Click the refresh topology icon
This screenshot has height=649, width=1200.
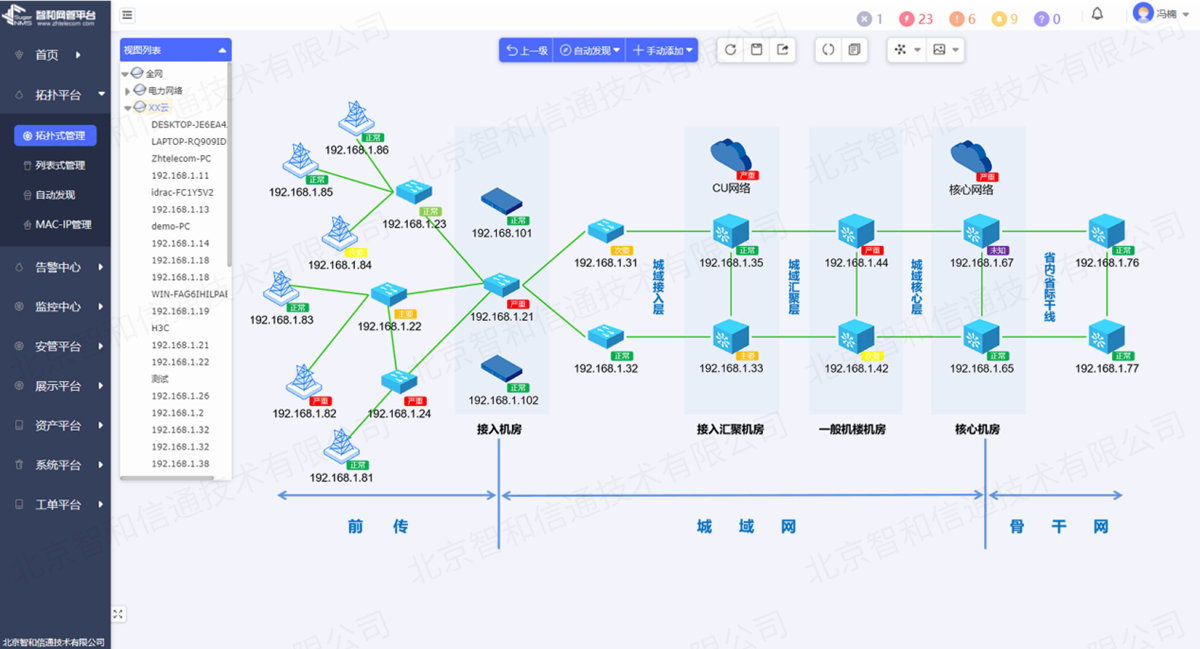click(x=731, y=50)
